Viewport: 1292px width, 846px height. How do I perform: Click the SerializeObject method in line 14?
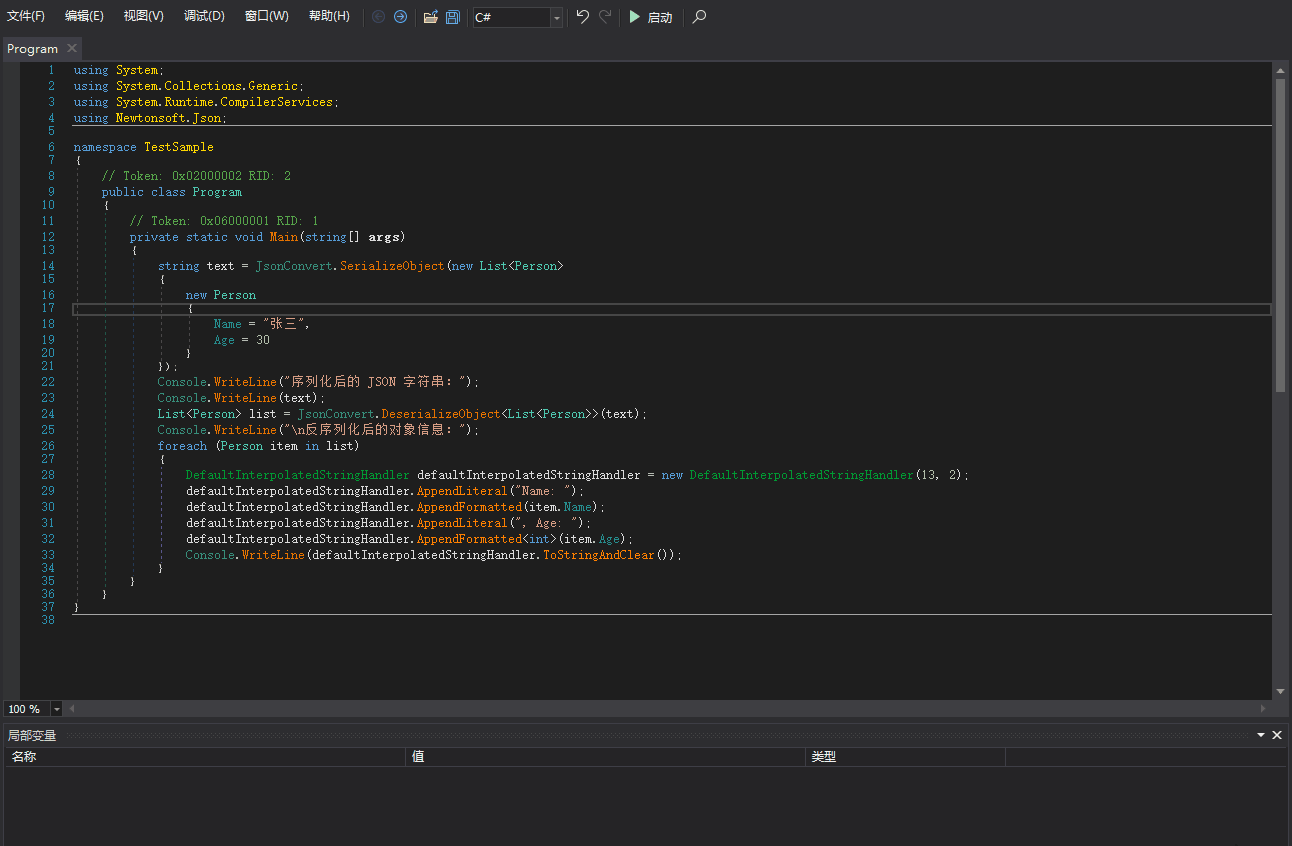pyautogui.click(x=394, y=266)
